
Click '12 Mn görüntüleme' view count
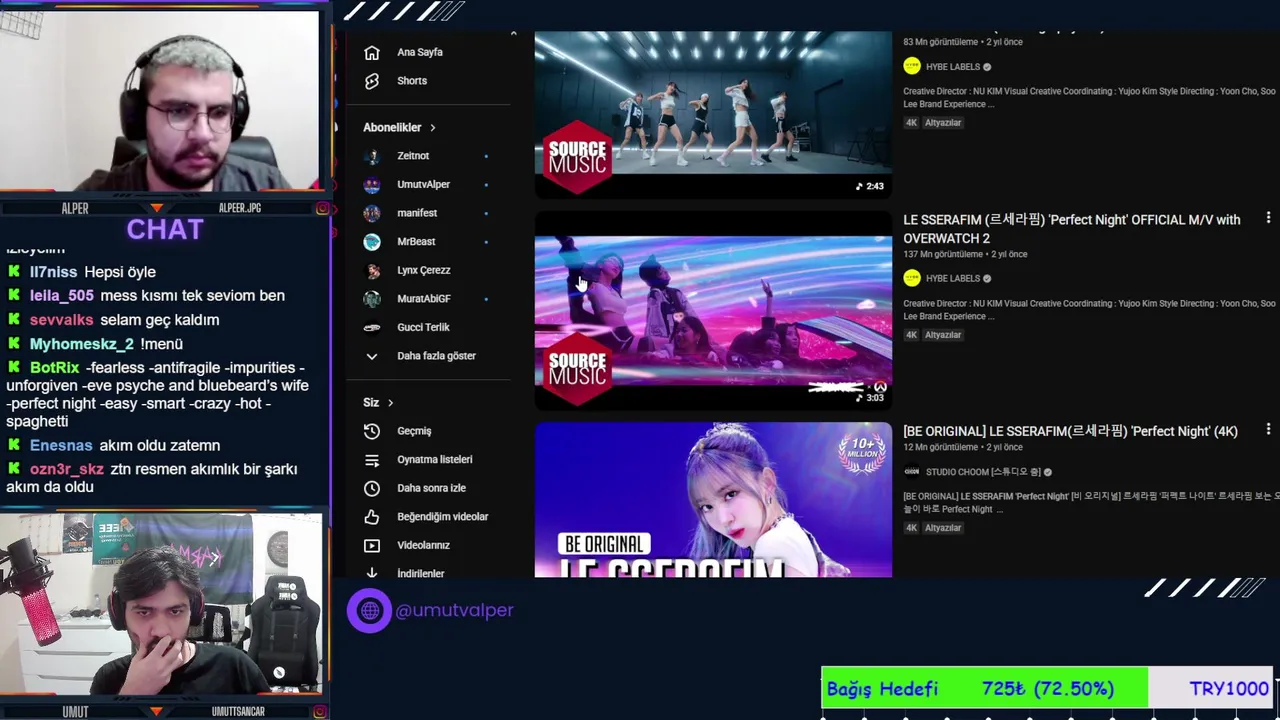point(940,447)
